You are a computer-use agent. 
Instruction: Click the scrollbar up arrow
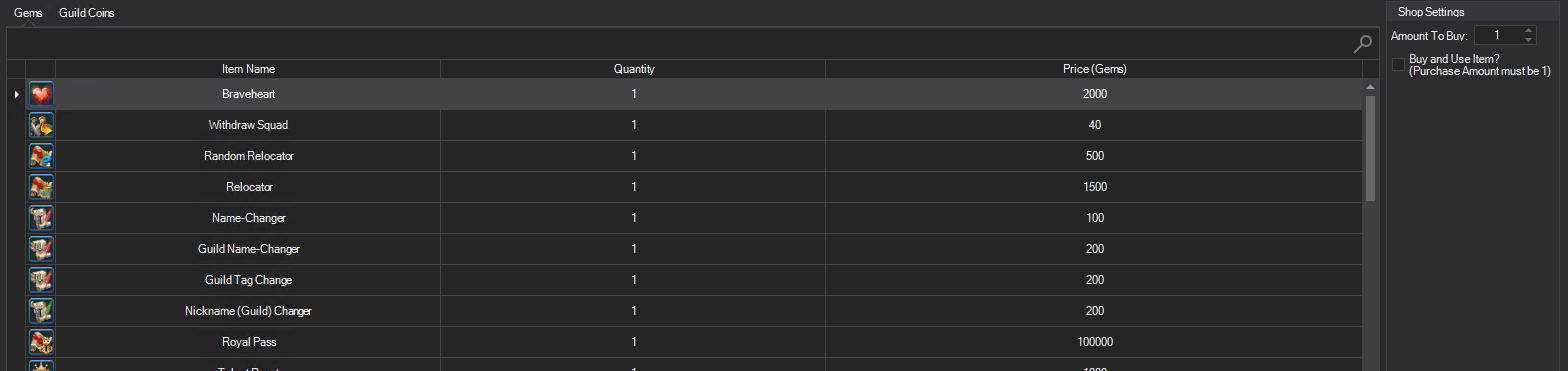click(1371, 87)
